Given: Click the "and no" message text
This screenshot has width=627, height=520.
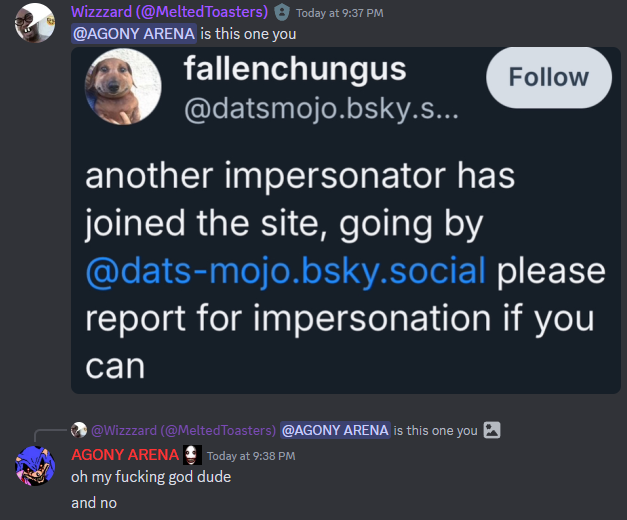Looking at the screenshot, I should 94,502.
